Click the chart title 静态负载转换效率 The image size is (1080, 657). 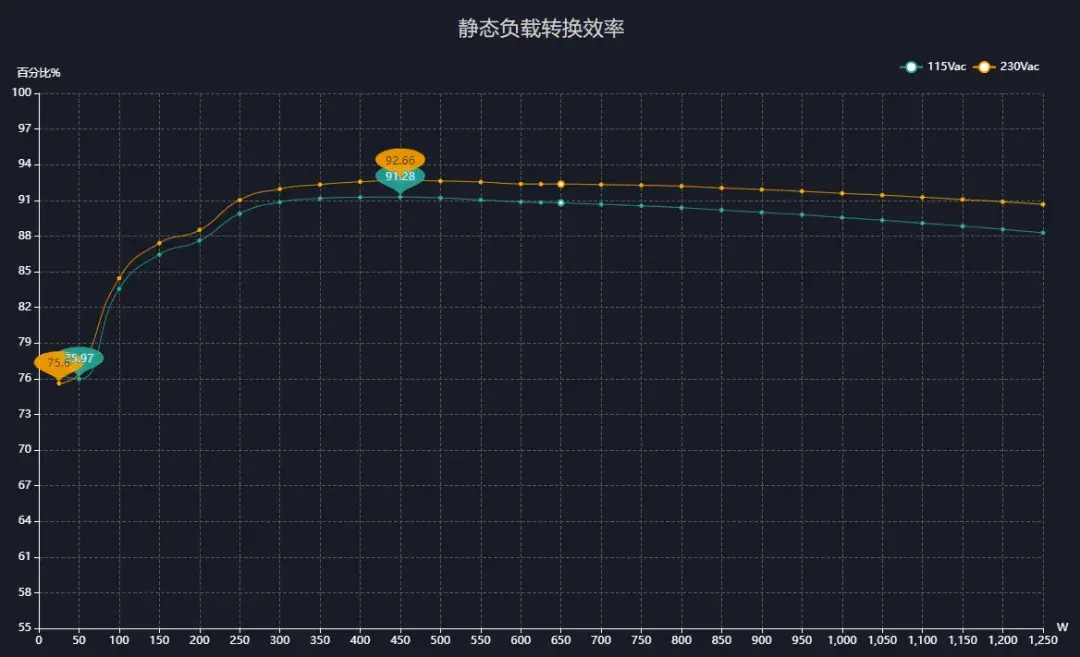click(540, 30)
